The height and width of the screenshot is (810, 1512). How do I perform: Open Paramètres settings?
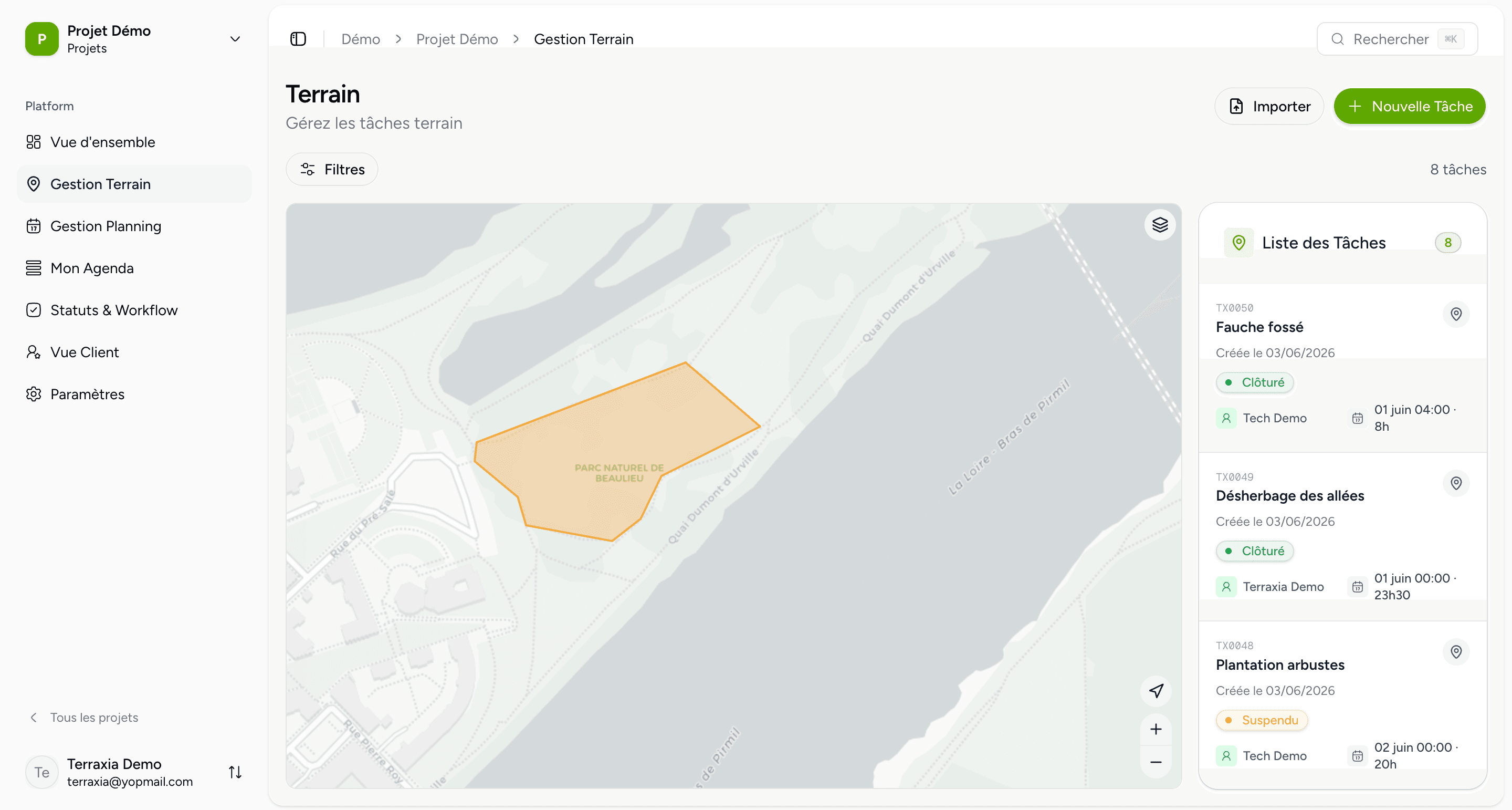[x=134, y=394]
